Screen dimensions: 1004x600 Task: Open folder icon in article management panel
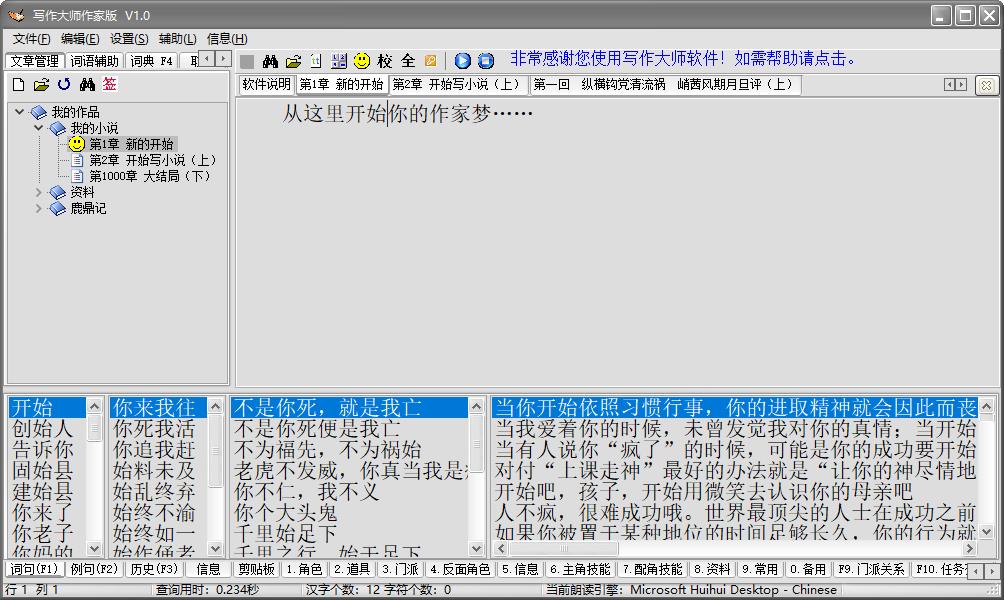click(x=42, y=85)
